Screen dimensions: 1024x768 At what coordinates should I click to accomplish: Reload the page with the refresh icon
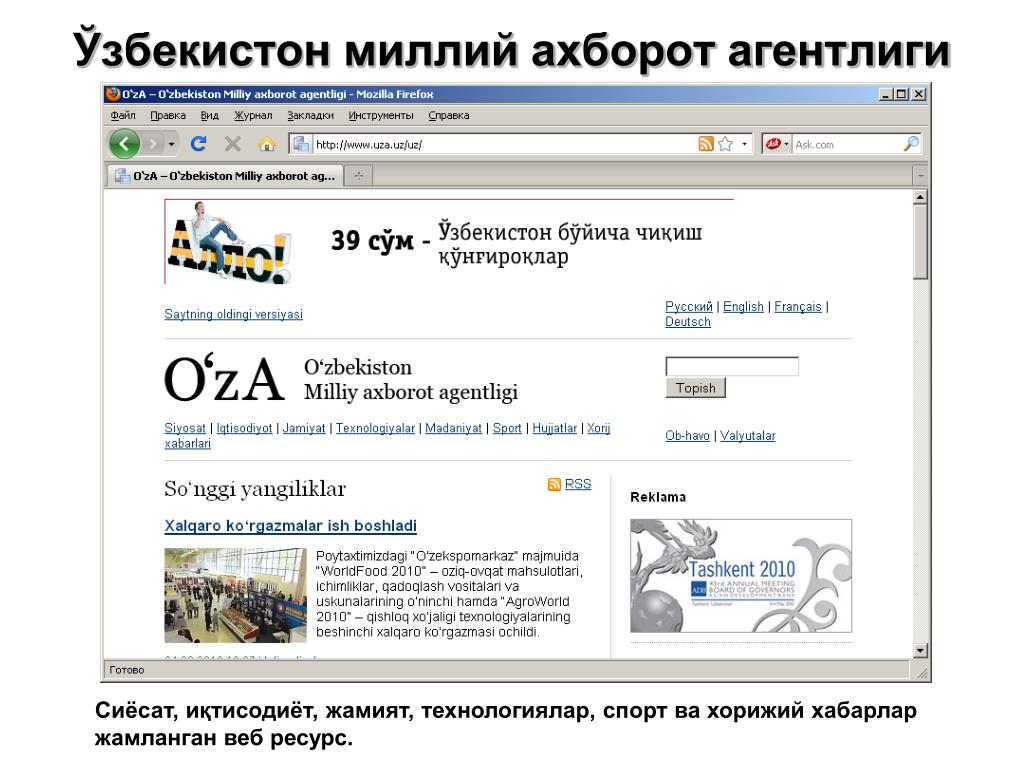point(199,144)
